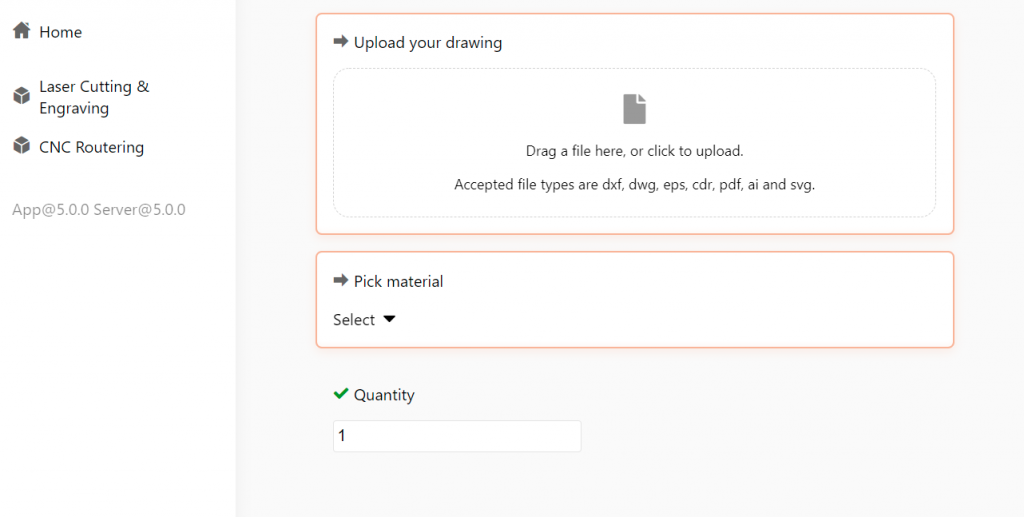Screen dimensions: 1024x517
Task: Go to CNC Routering page
Action: coord(91,148)
